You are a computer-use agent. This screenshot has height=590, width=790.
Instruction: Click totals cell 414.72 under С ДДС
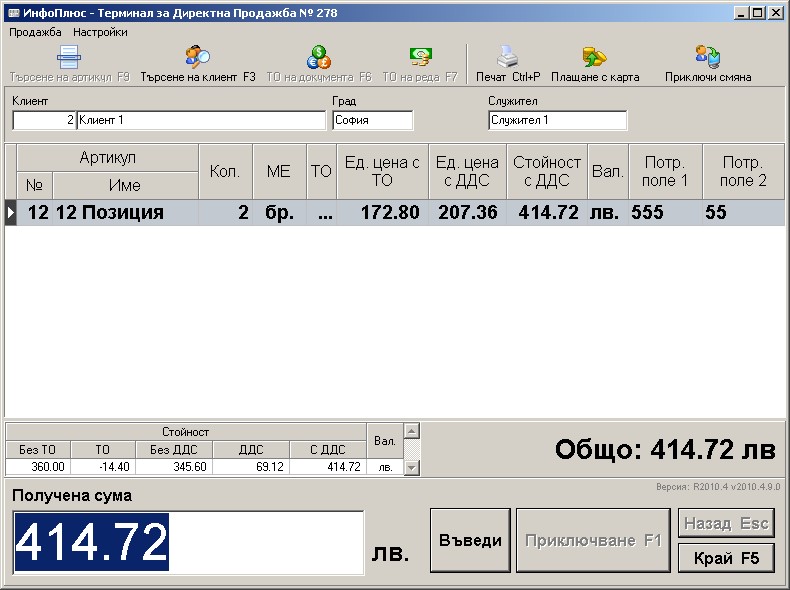328,467
